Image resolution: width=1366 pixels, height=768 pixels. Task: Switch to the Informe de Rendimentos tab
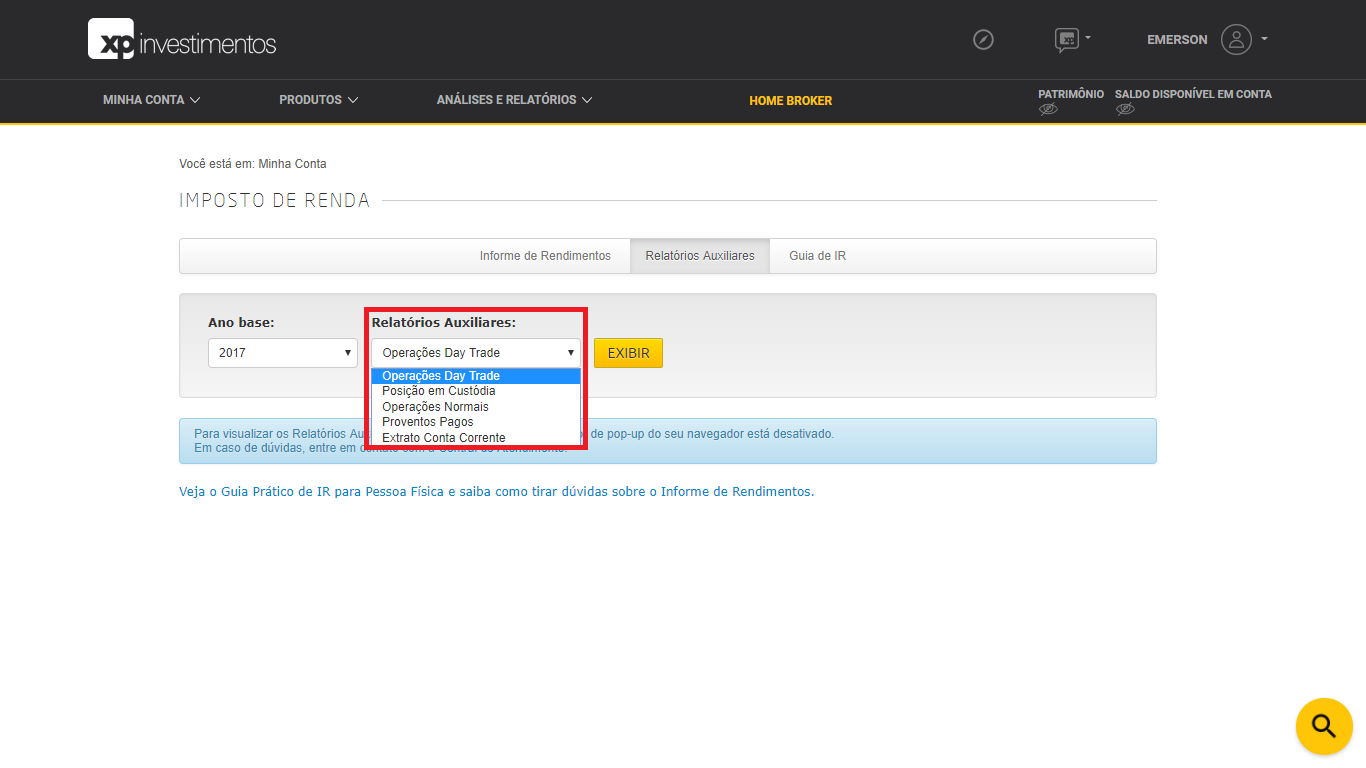tap(546, 255)
